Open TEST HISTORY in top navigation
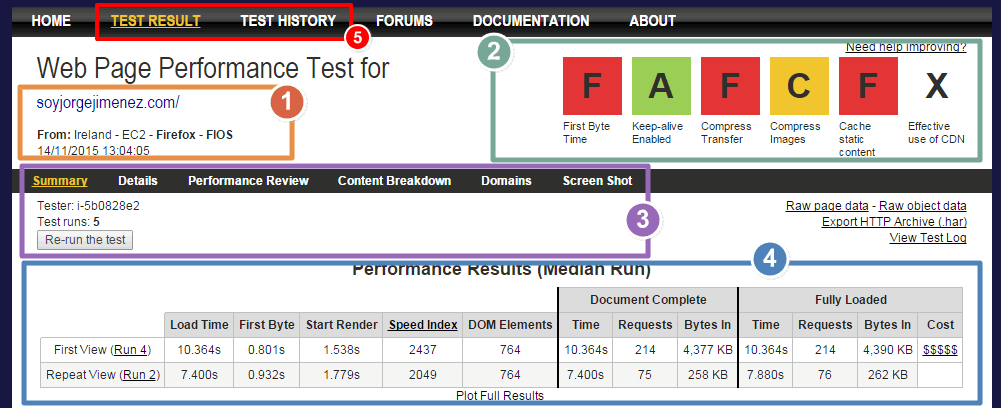 pyautogui.click(x=288, y=21)
